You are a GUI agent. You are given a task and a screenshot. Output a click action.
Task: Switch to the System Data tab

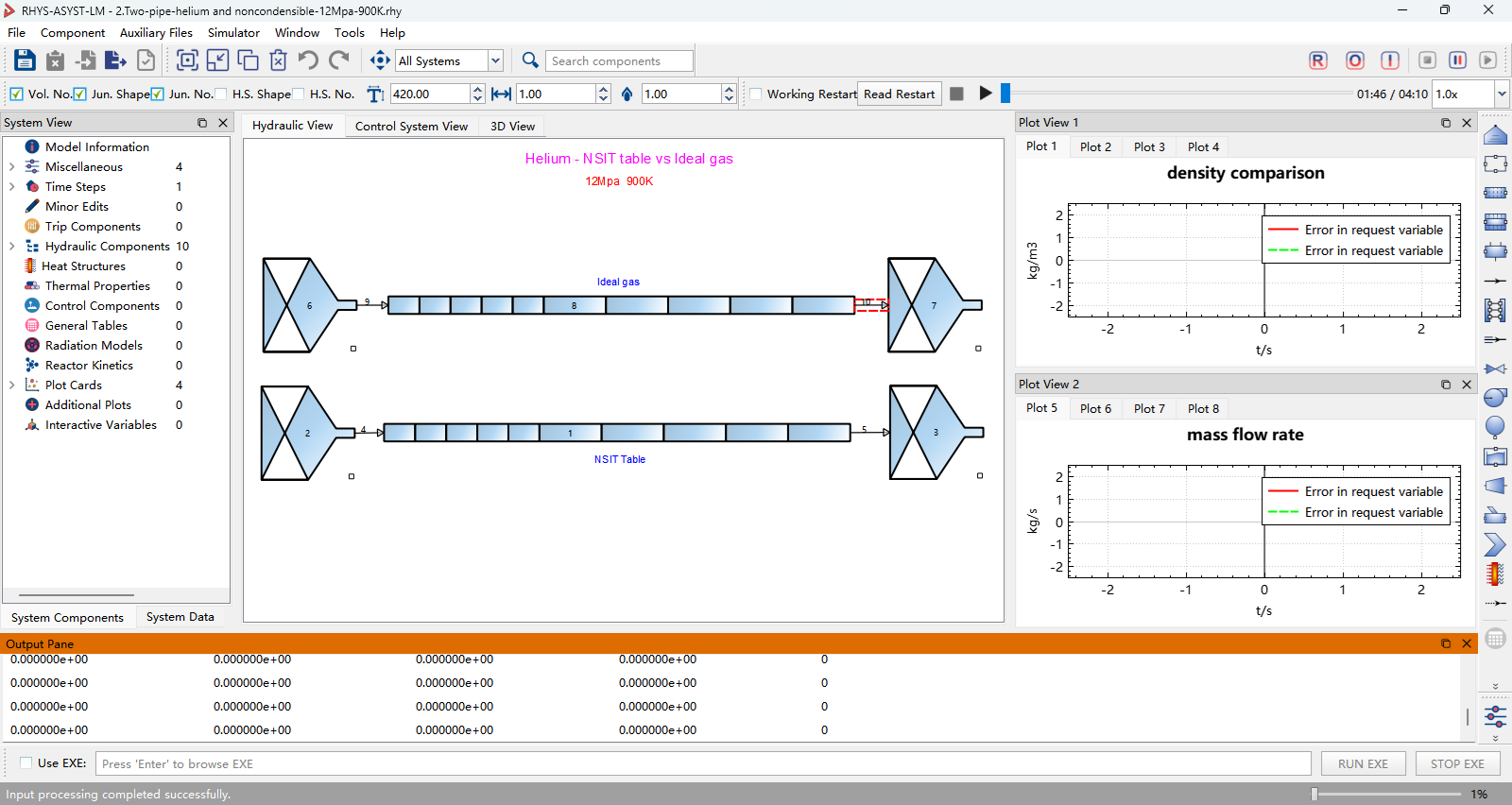[x=180, y=617]
